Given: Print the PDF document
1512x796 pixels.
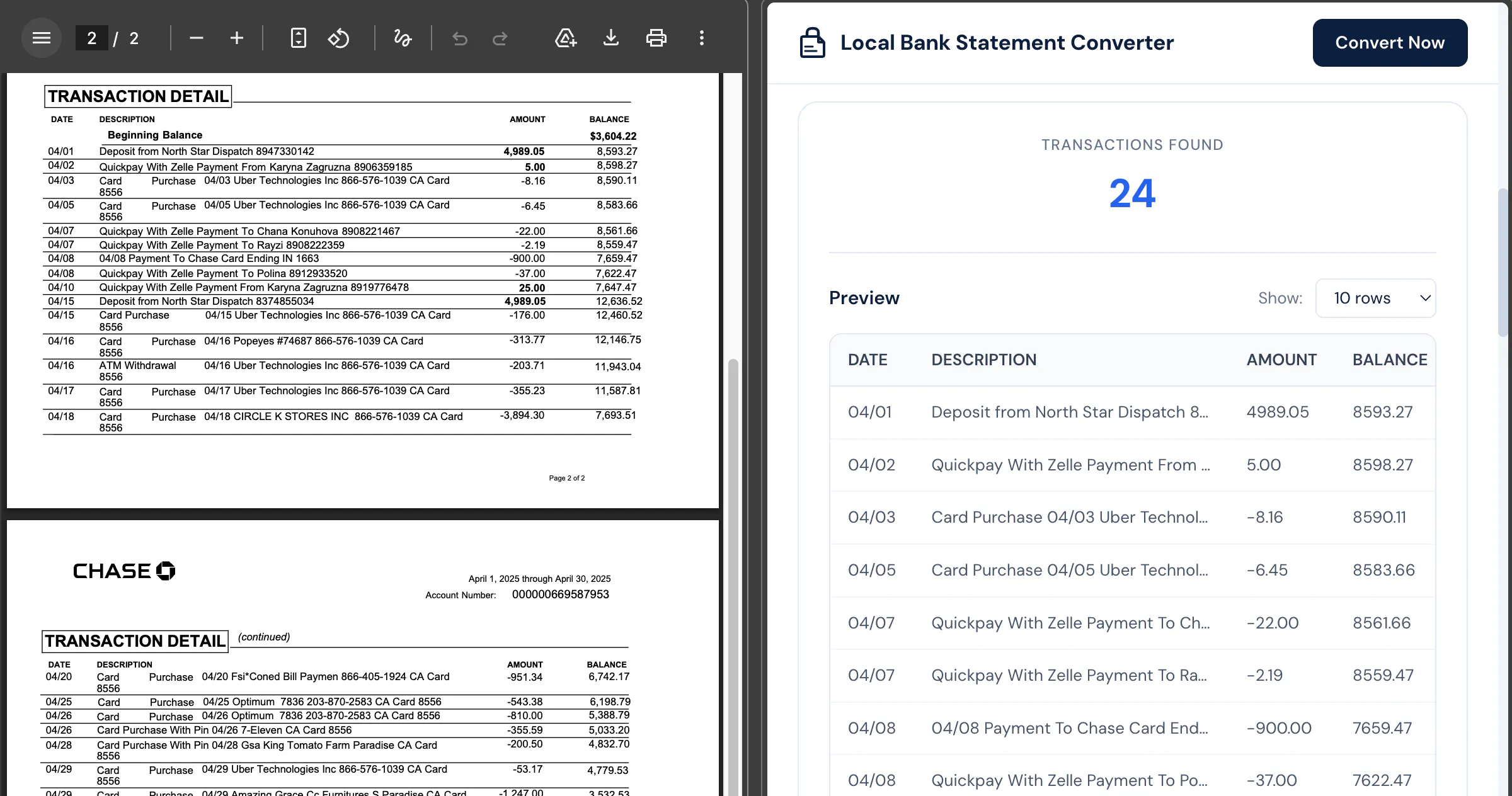Looking at the screenshot, I should pos(656,38).
